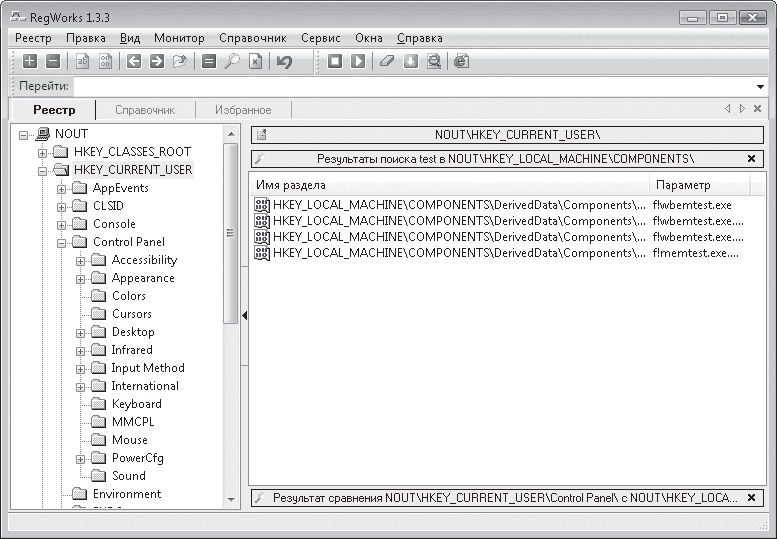777x539 pixels.
Task: Close the test search results panel
Action: click(751, 159)
